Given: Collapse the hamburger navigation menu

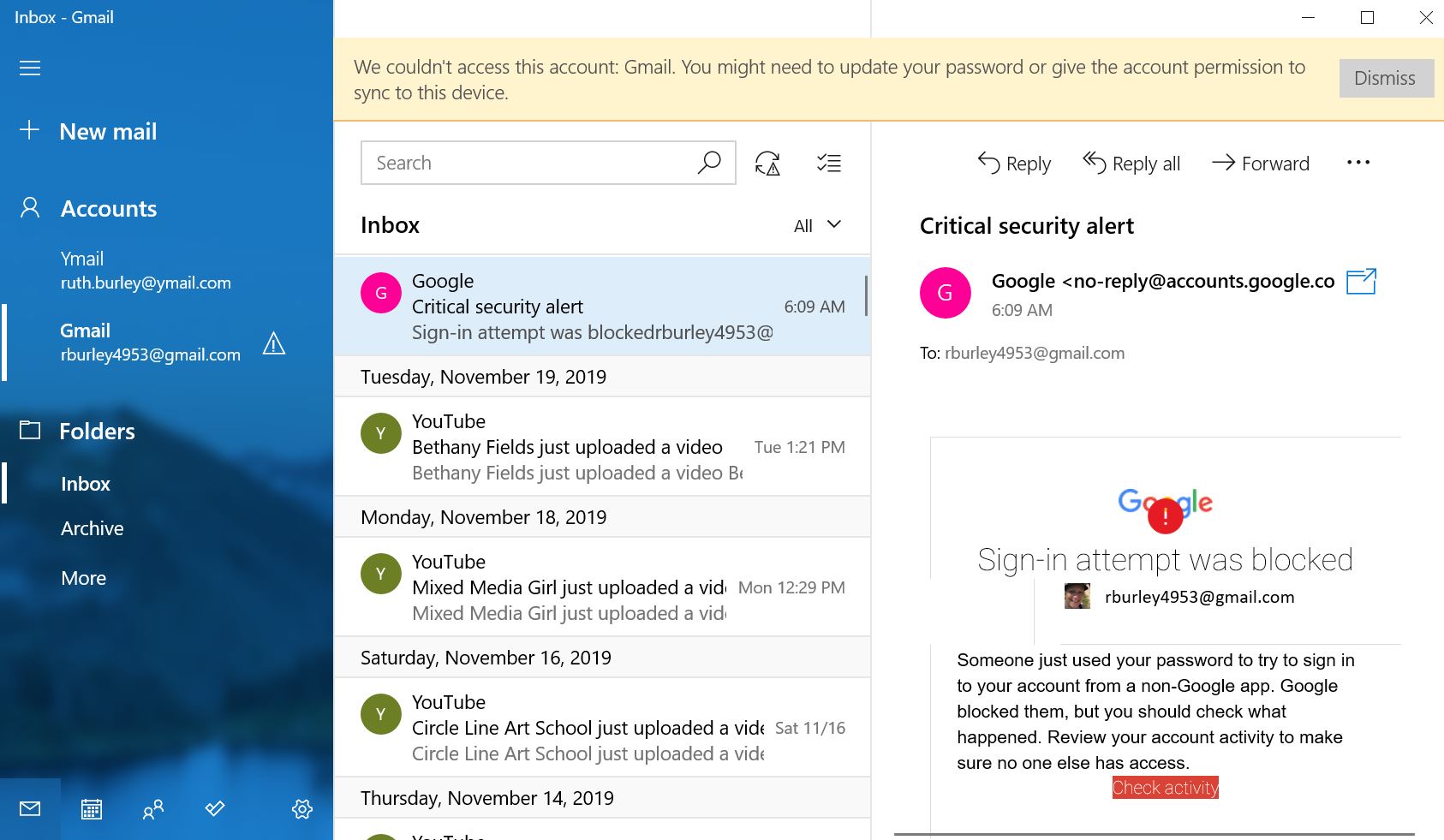Looking at the screenshot, I should pos(30,68).
